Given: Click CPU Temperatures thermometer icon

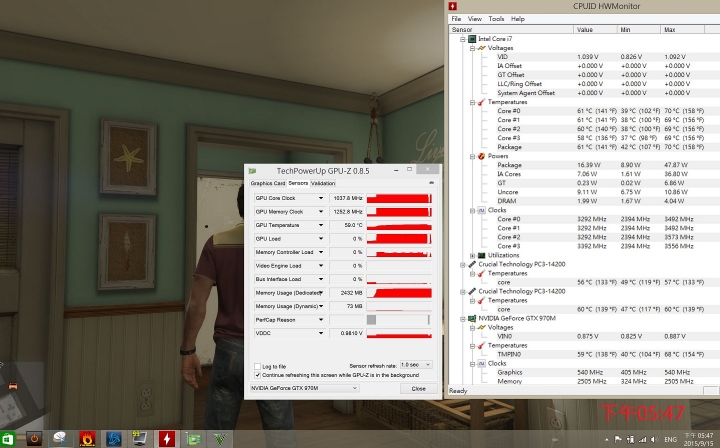Looking at the screenshot, I should pos(481,102).
